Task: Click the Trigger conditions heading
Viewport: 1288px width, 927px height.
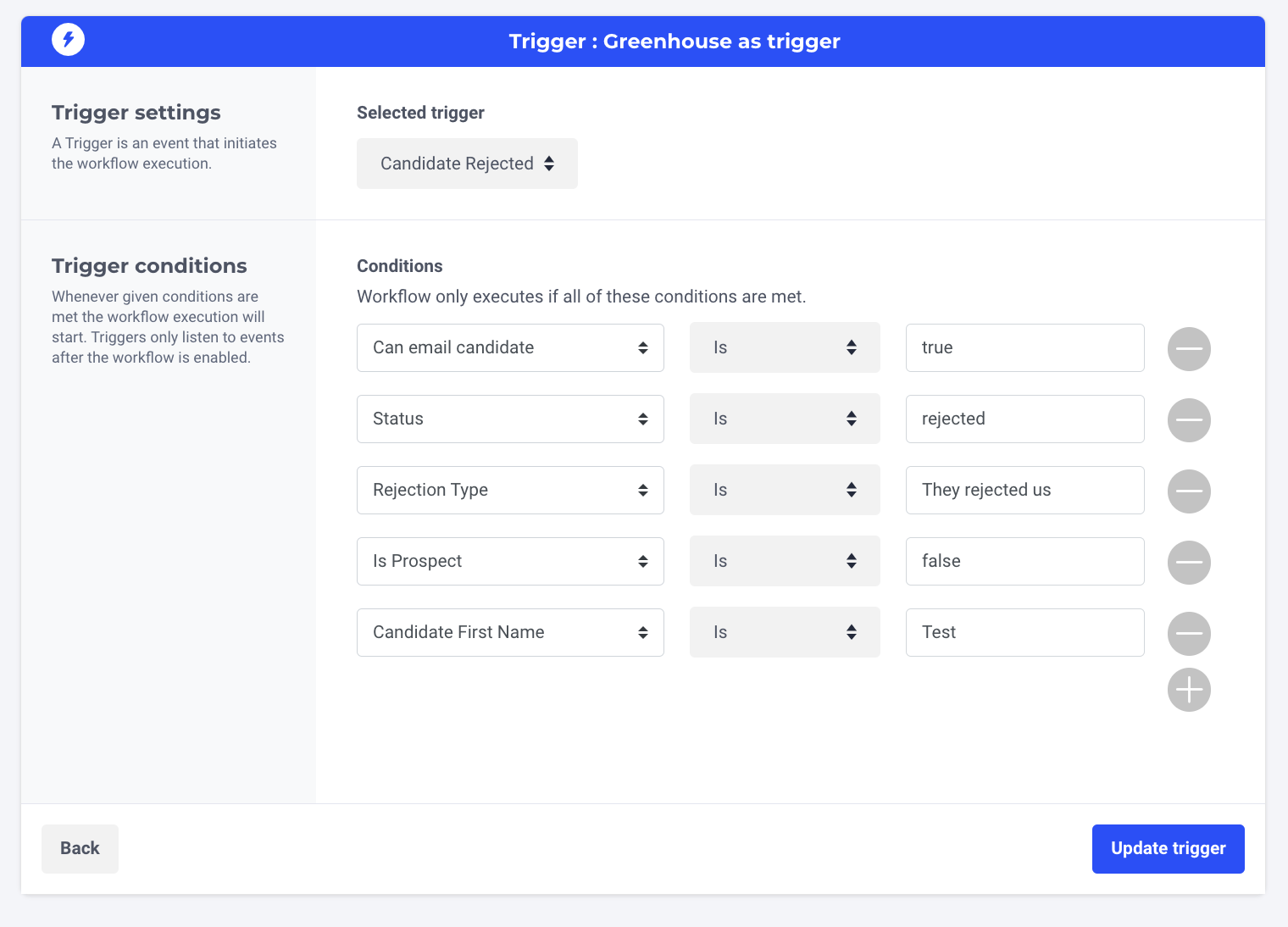Action: 149,266
